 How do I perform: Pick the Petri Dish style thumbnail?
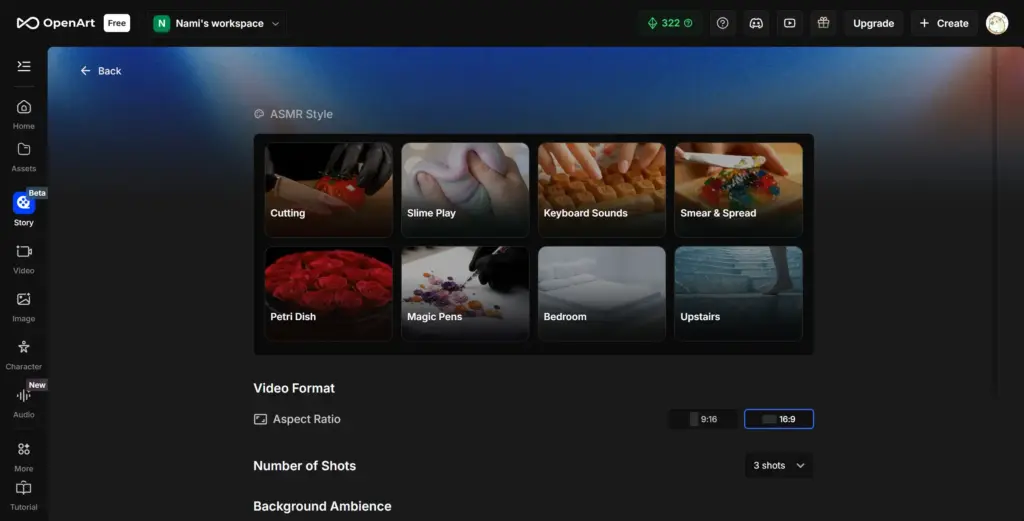[x=329, y=293]
